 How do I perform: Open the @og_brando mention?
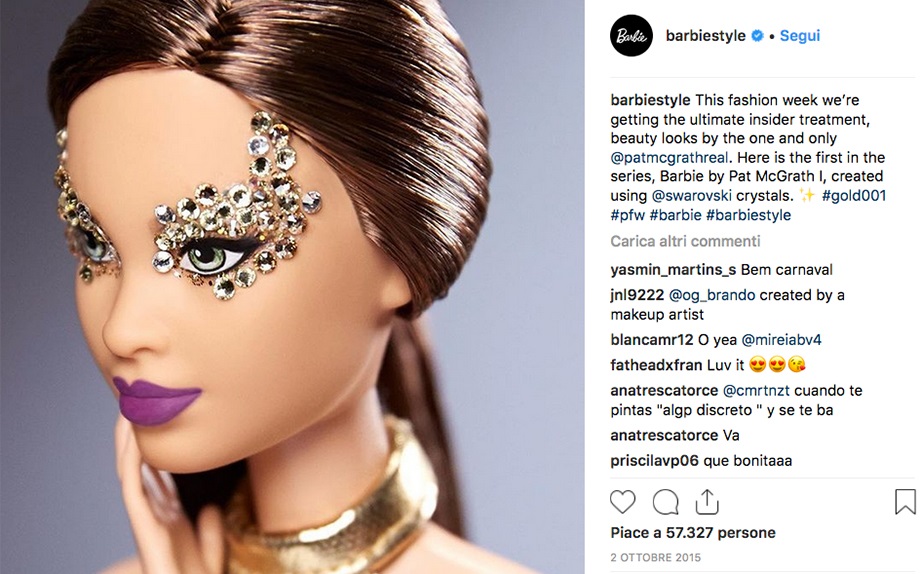pyautogui.click(x=712, y=295)
